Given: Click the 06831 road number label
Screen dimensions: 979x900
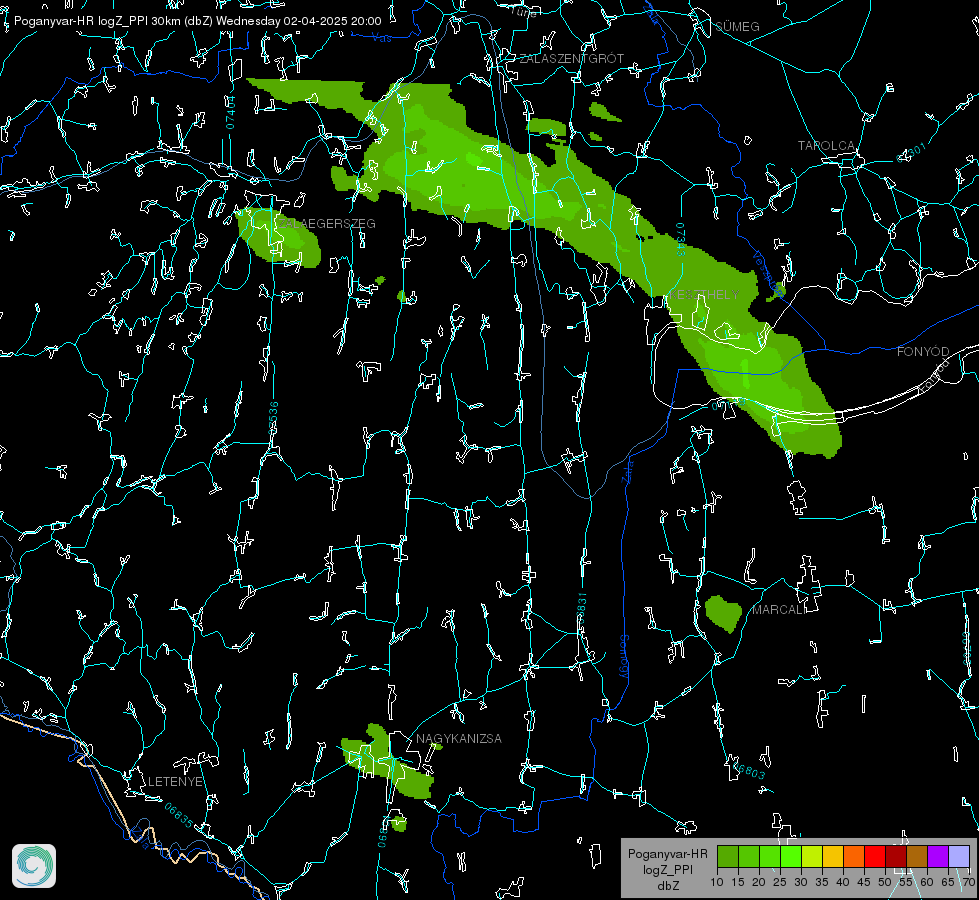Looking at the screenshot, I should [x=582, y=609].
